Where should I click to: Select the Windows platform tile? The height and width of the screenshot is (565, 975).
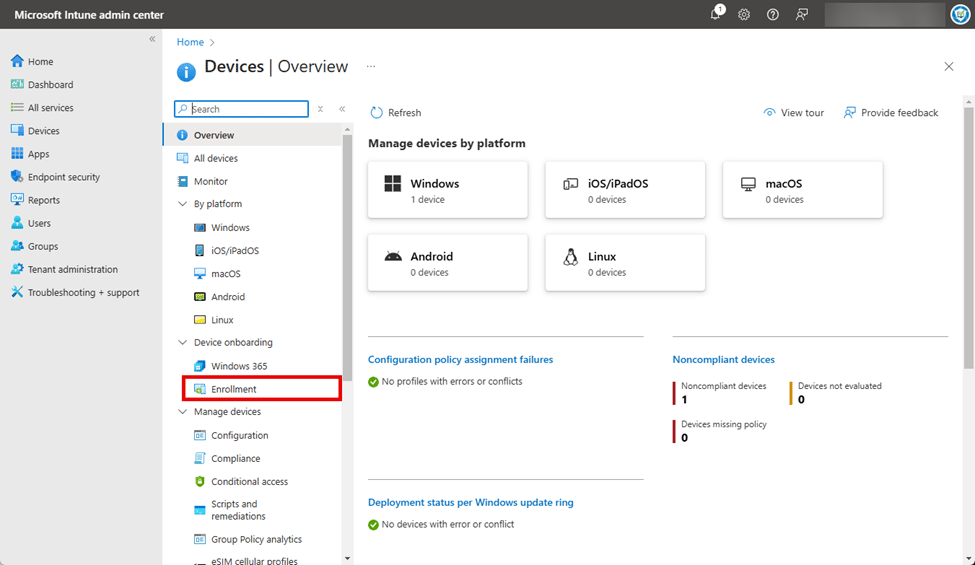(447, 190)
